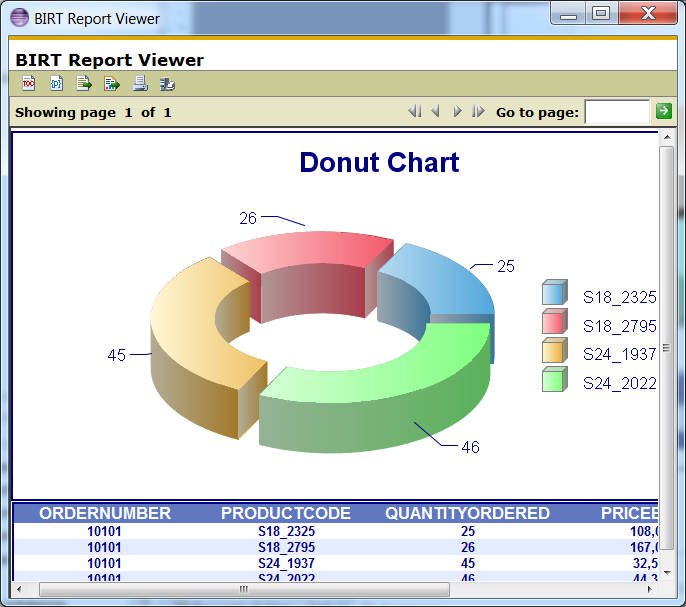The width and height of the screenshot is (686, 607).
Task: Go to first page arrow
Action: 415,112
